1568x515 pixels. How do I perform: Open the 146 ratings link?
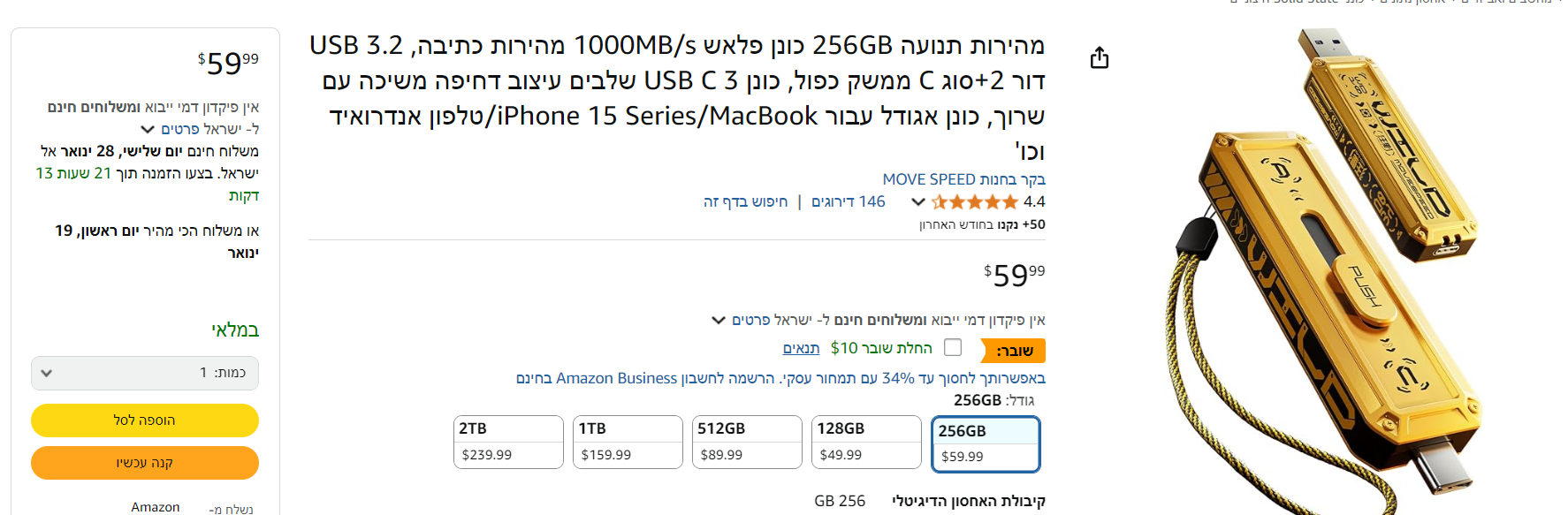(849, 202)
